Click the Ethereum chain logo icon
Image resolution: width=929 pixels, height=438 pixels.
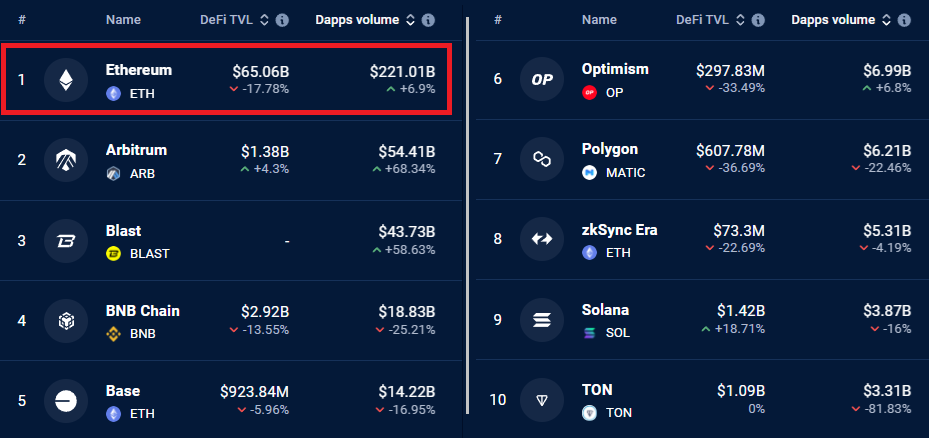(66, 80)
